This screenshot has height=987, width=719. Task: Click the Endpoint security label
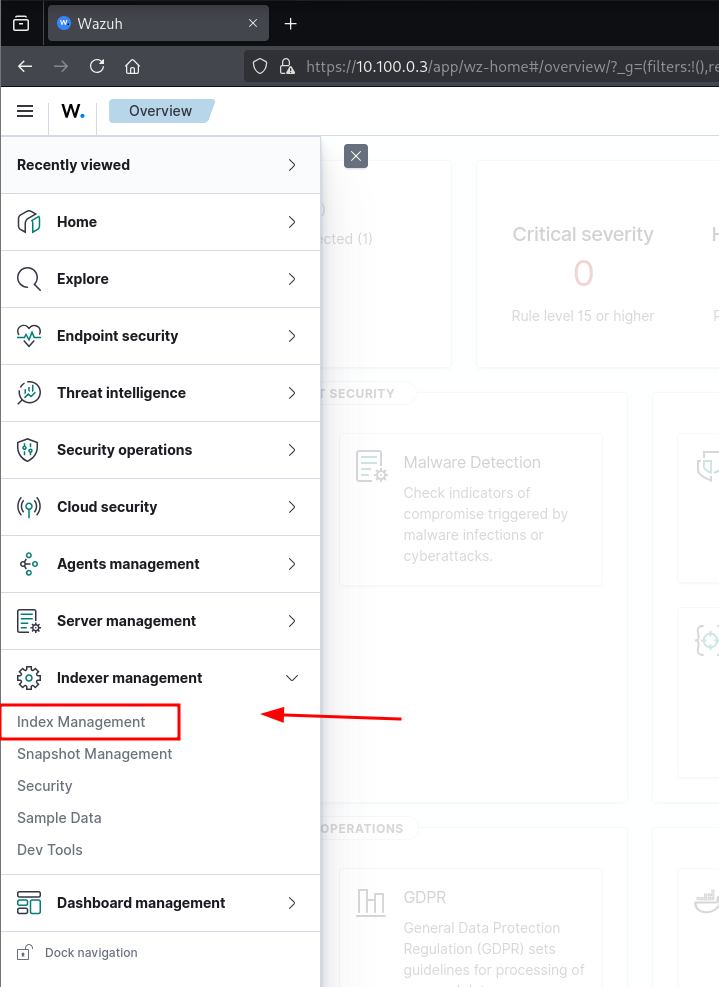[118, 336]
